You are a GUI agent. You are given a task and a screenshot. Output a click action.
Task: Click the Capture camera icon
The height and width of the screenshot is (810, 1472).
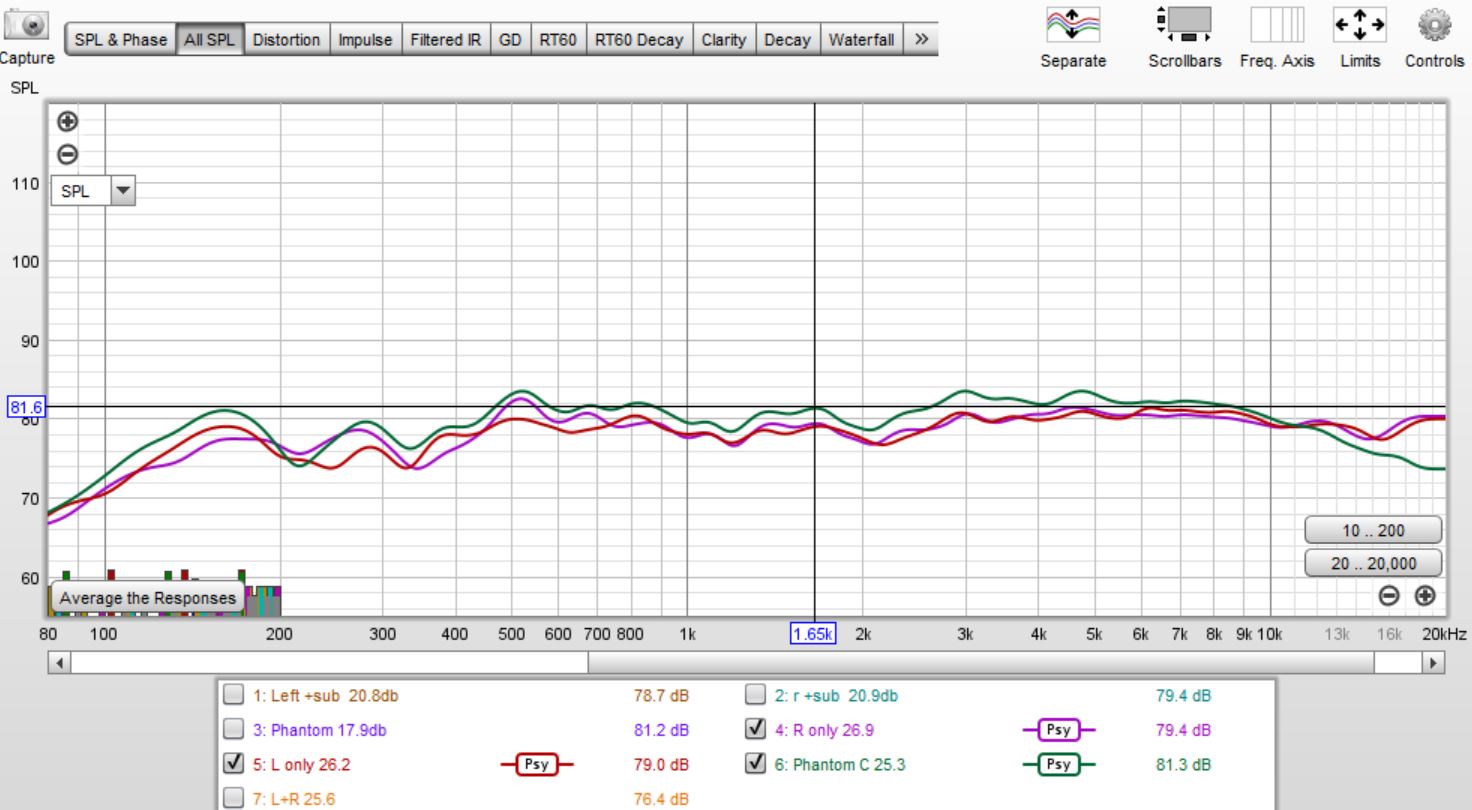click(26, 26)
